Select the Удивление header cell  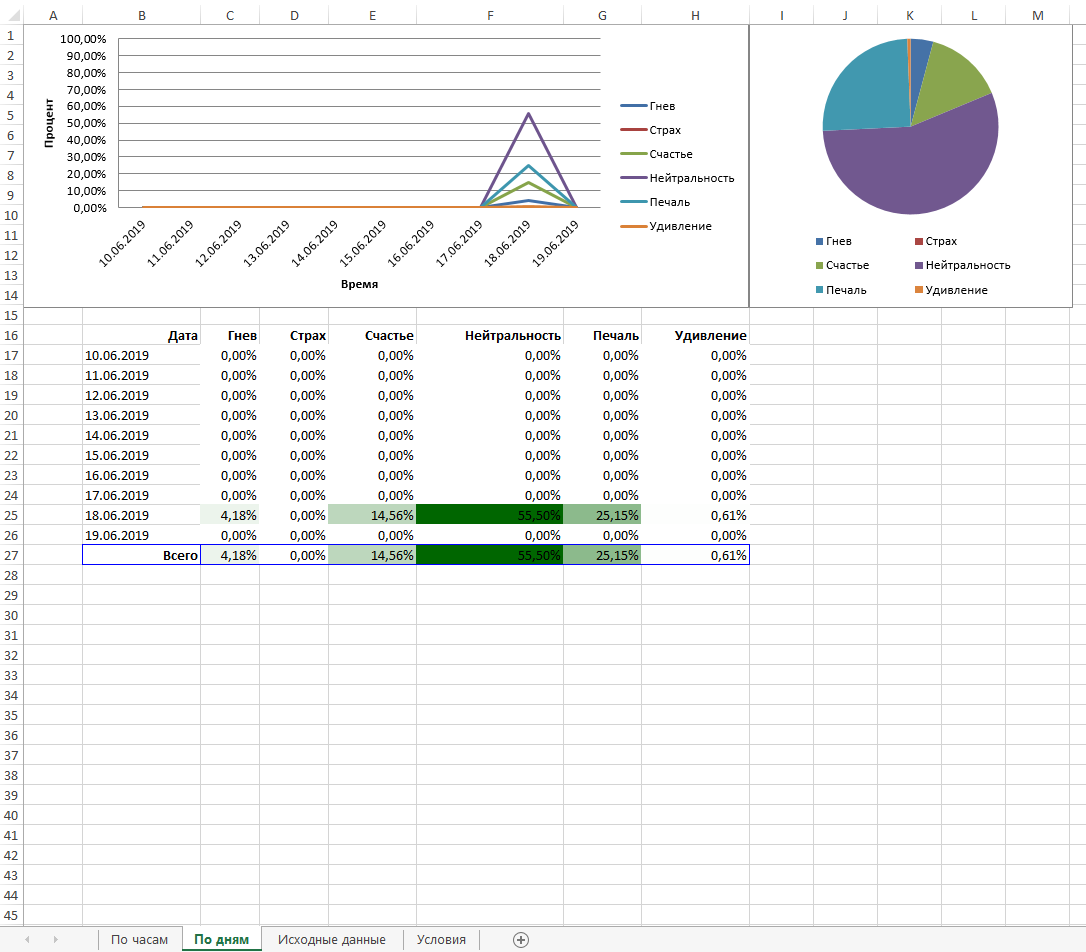[695, 336]
